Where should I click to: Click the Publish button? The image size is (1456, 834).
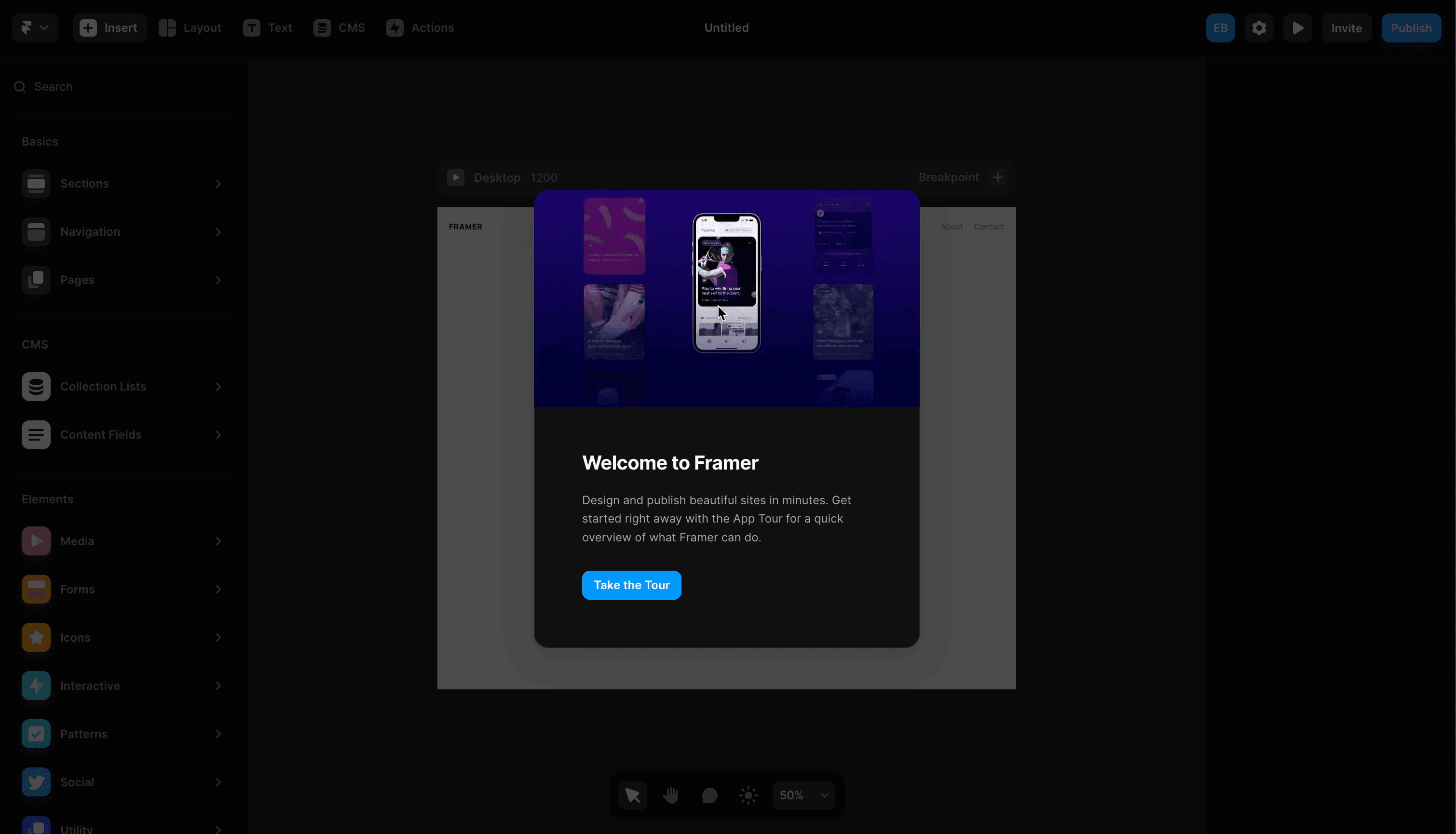pos(1411,28)
